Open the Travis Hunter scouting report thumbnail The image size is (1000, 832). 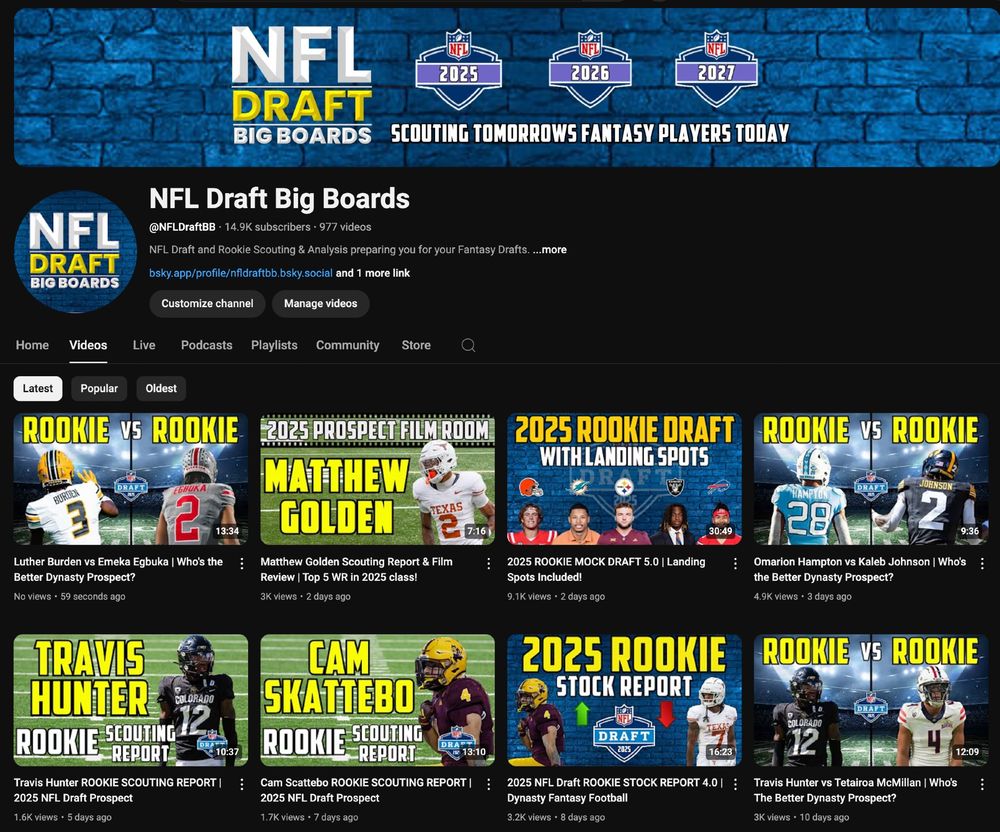click(x=131, y=700)
